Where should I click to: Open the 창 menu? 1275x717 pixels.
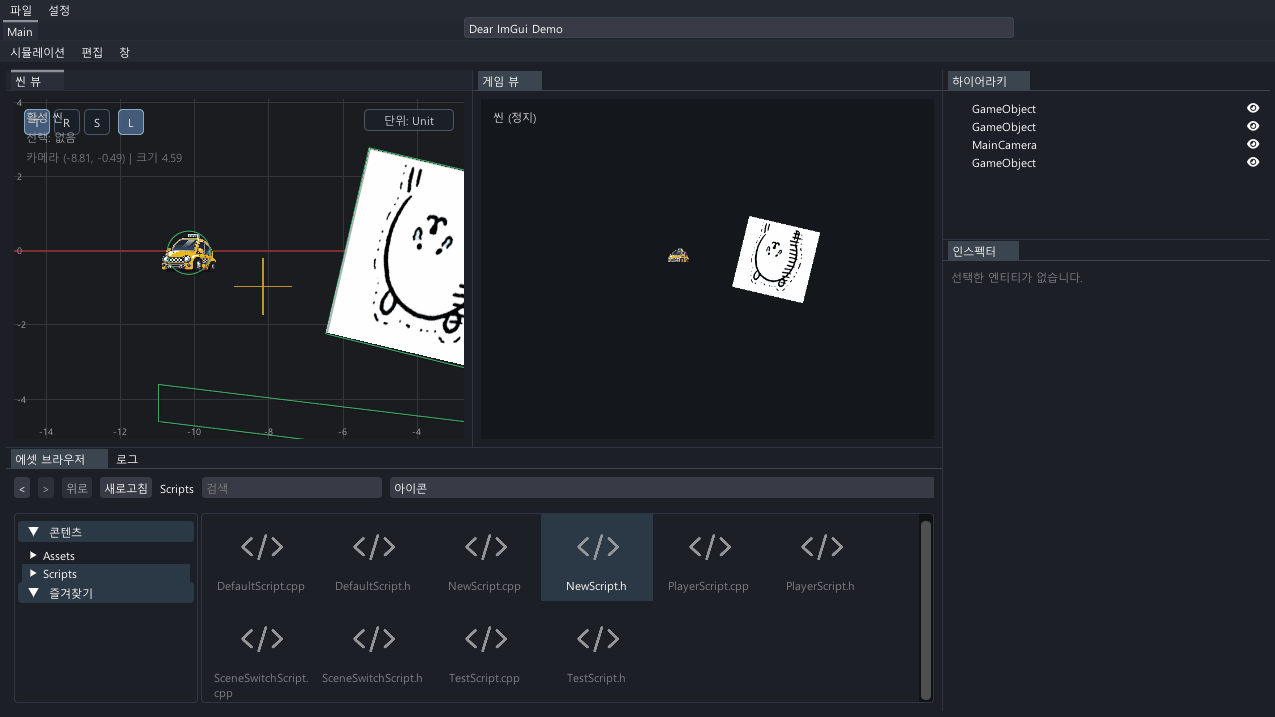pyautogui.click(x=124, y=52)
